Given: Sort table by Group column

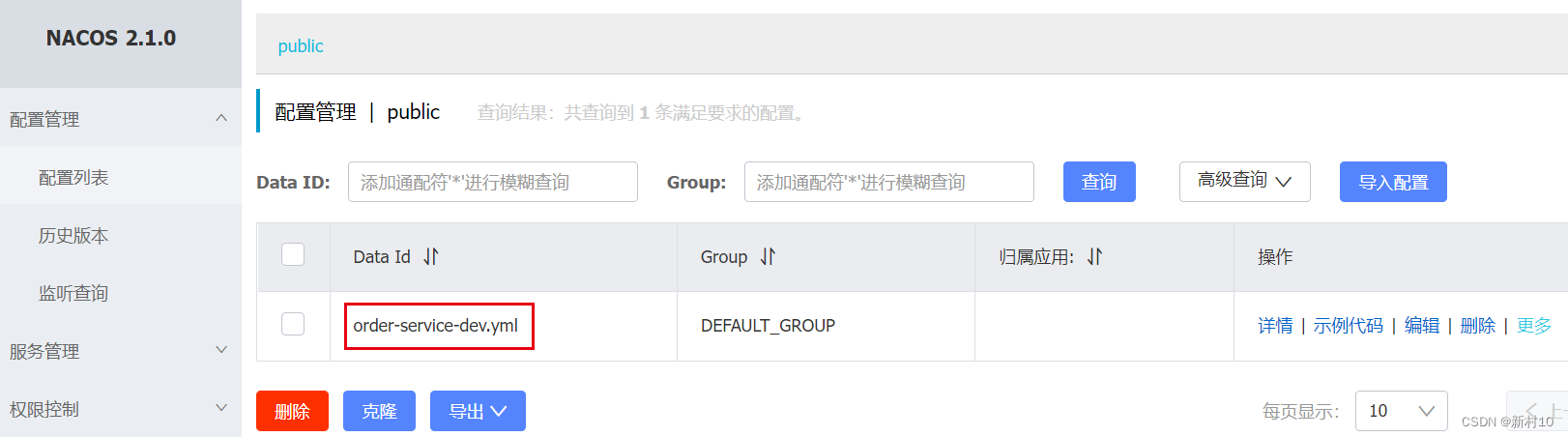Looking at the screenshot, I should [768, 256].
